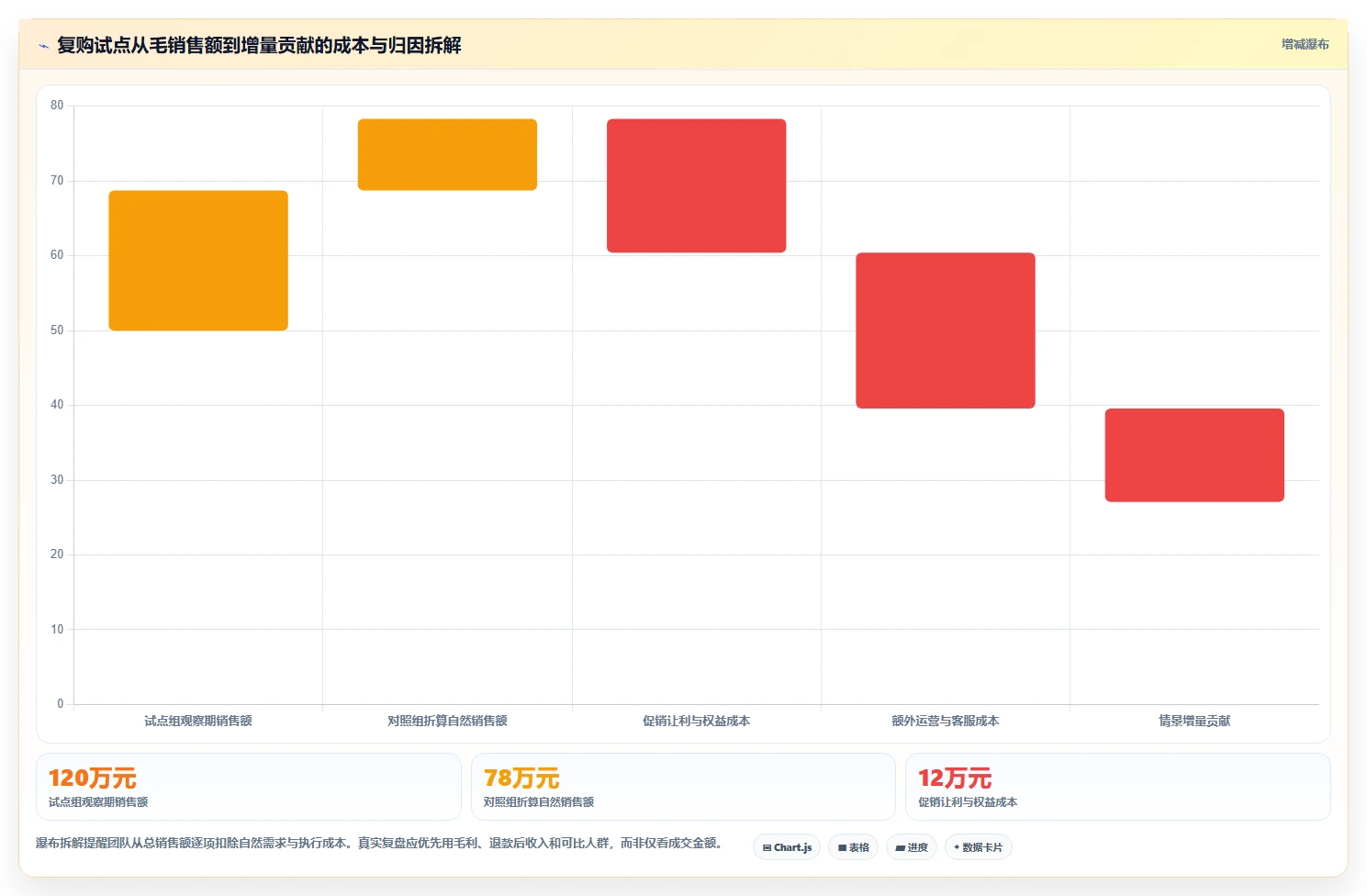Click x-axis label 对照组折算自然销售额

[x=447, y=721]
